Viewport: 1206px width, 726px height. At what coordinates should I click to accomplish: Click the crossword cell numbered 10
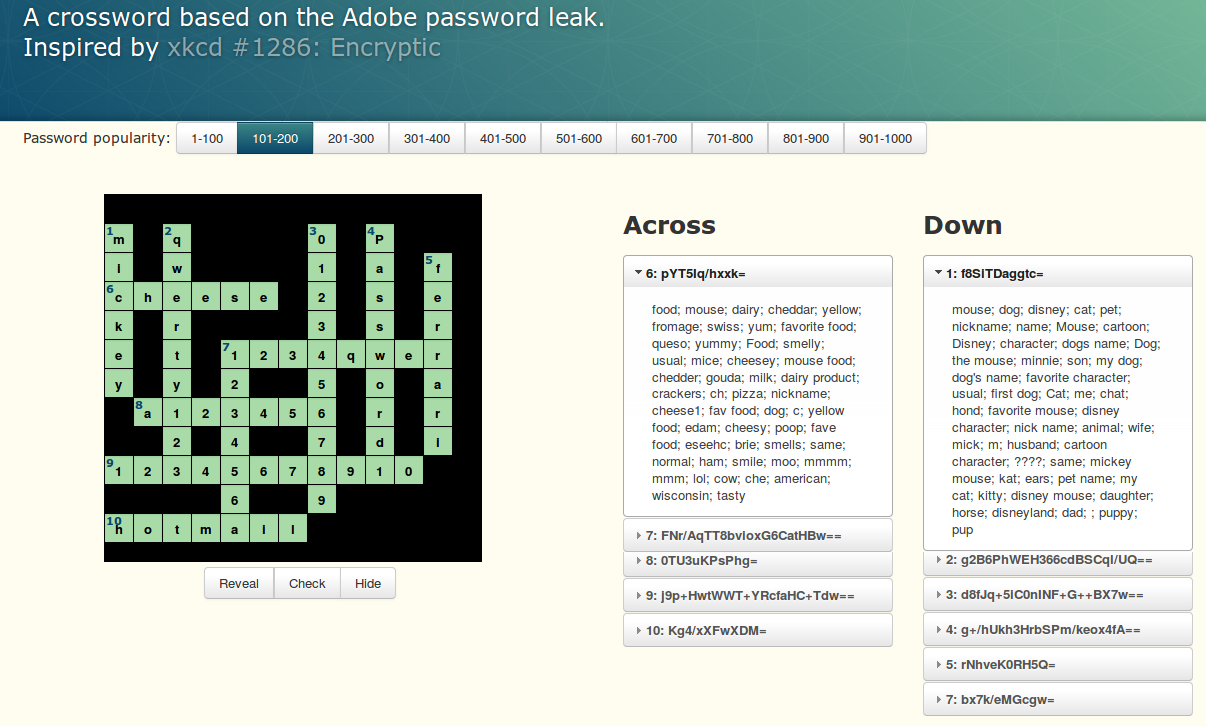coord(119,529)
